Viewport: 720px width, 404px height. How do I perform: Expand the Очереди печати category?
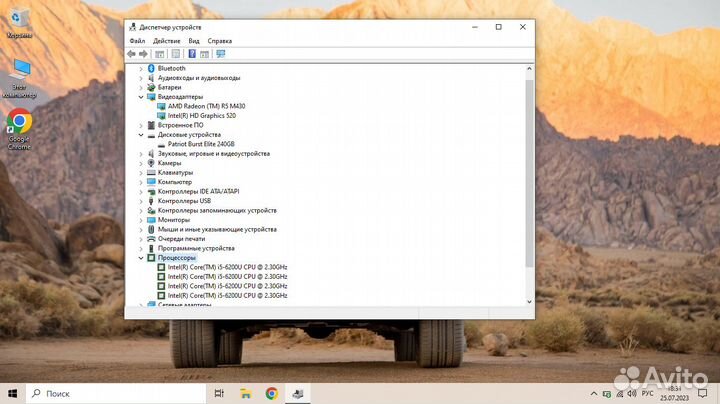coord(141,239)
